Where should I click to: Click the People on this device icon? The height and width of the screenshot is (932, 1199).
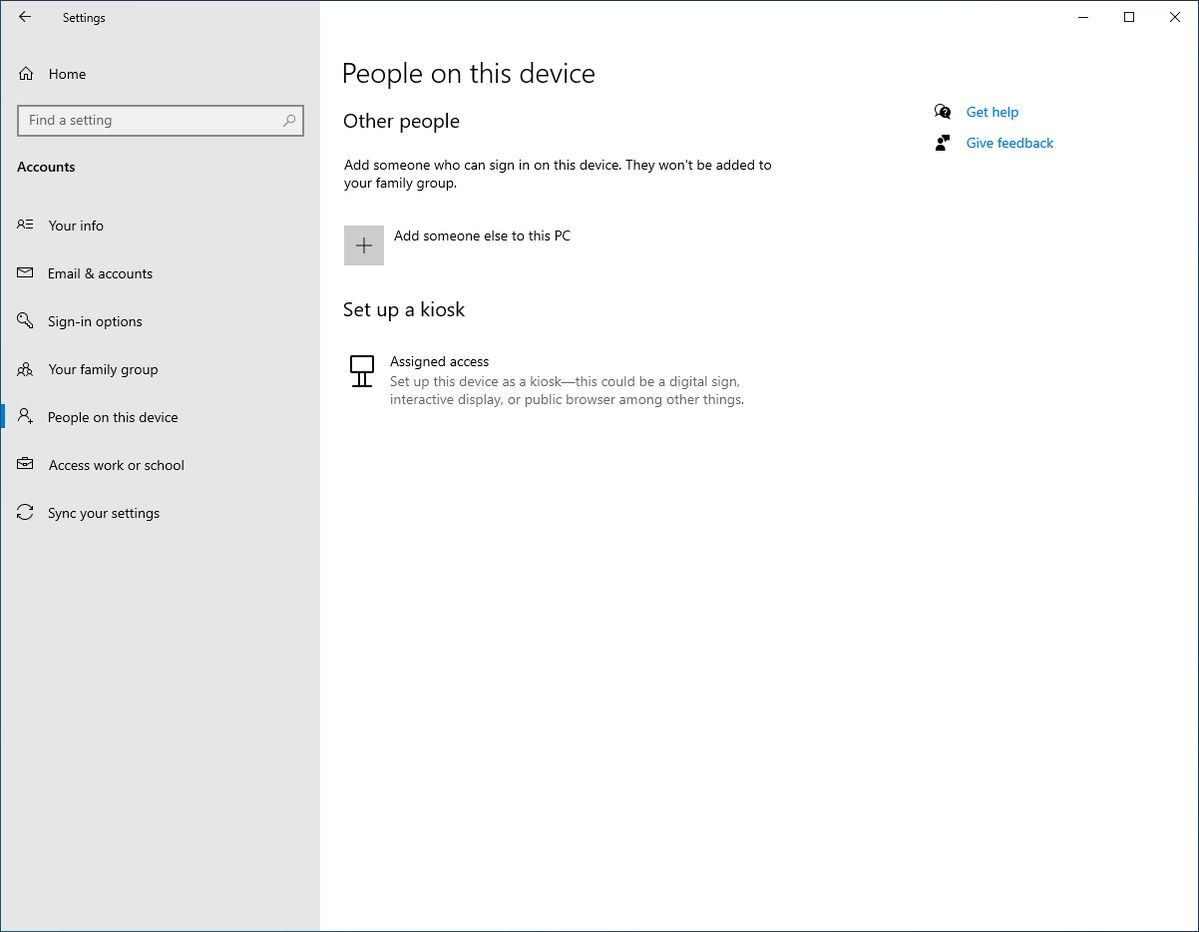tap(25, 416)
